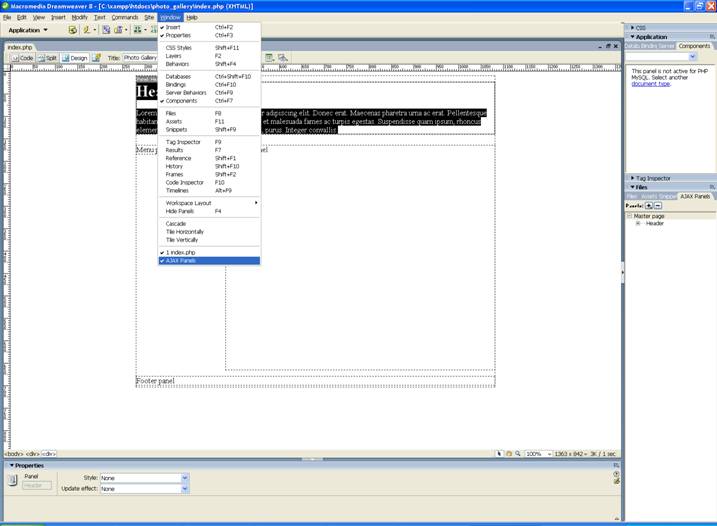Collapse the Master page tree node
Viewport: 717px width, 526px height.
pos(629,216)
